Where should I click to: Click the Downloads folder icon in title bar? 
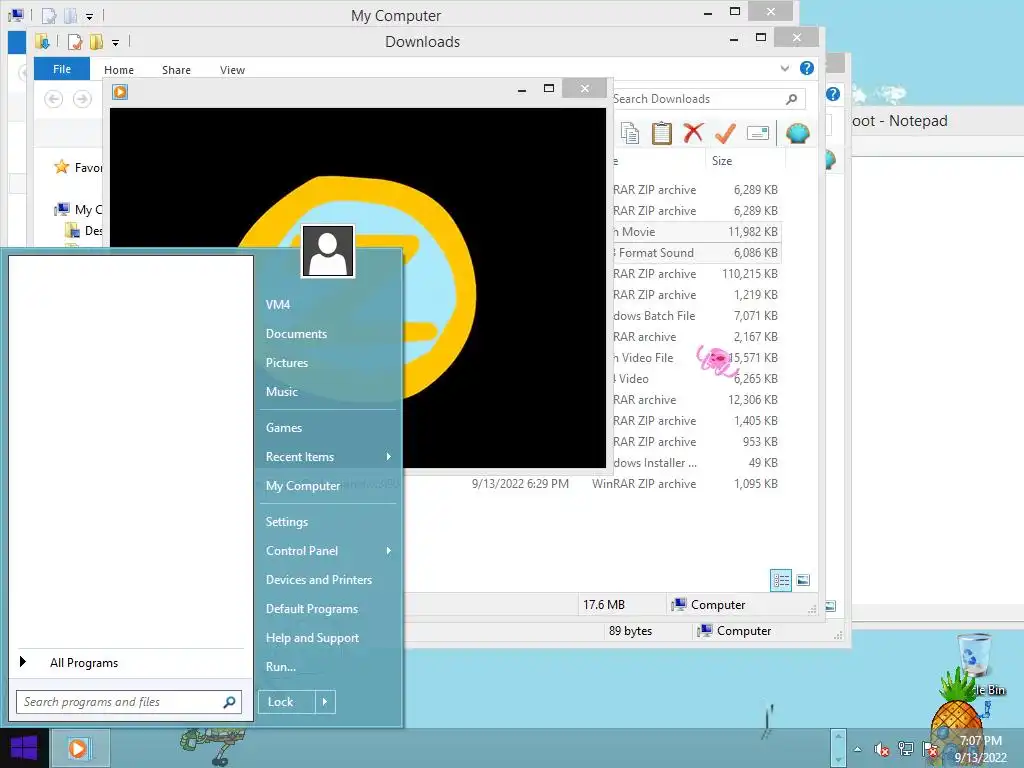coord(42,42)
